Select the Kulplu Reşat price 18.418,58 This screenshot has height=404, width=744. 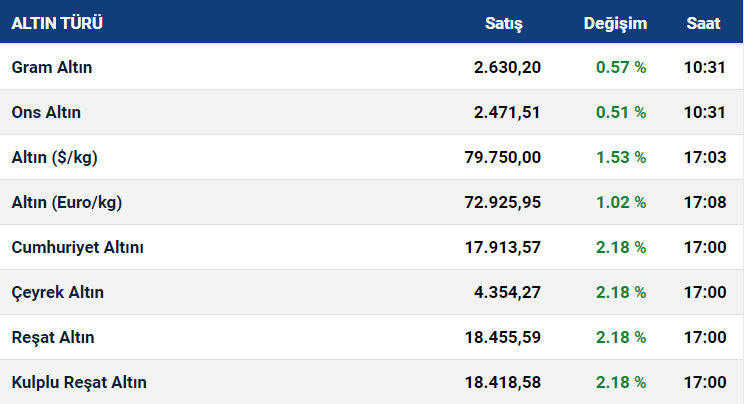(502, 383)
